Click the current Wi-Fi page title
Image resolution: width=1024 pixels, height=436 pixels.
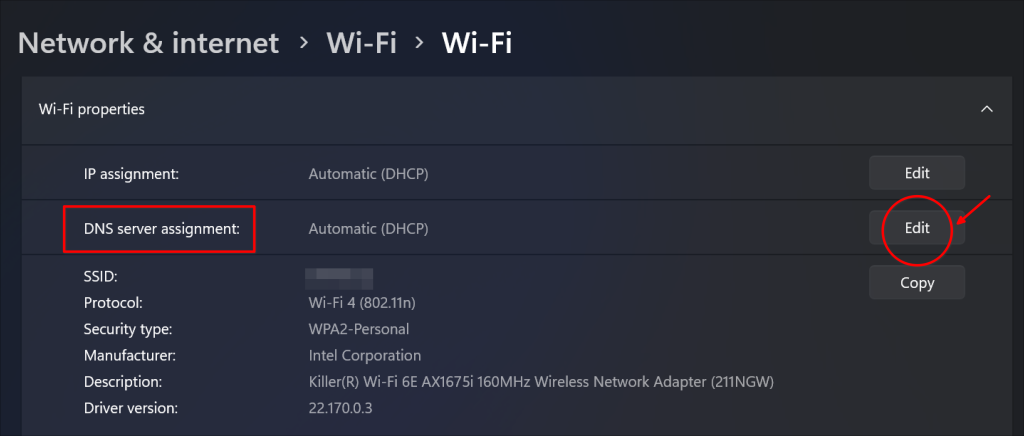(477, 43)
